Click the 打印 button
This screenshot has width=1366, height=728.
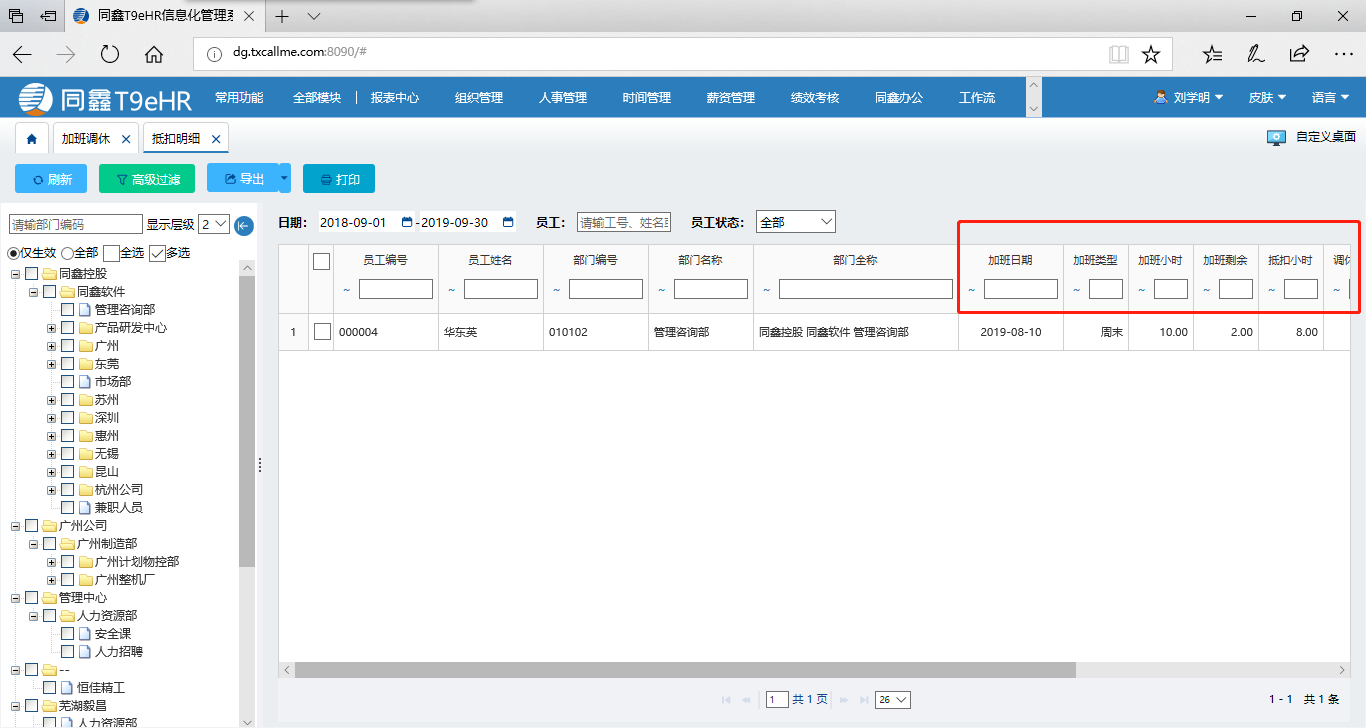coord(339,179)
